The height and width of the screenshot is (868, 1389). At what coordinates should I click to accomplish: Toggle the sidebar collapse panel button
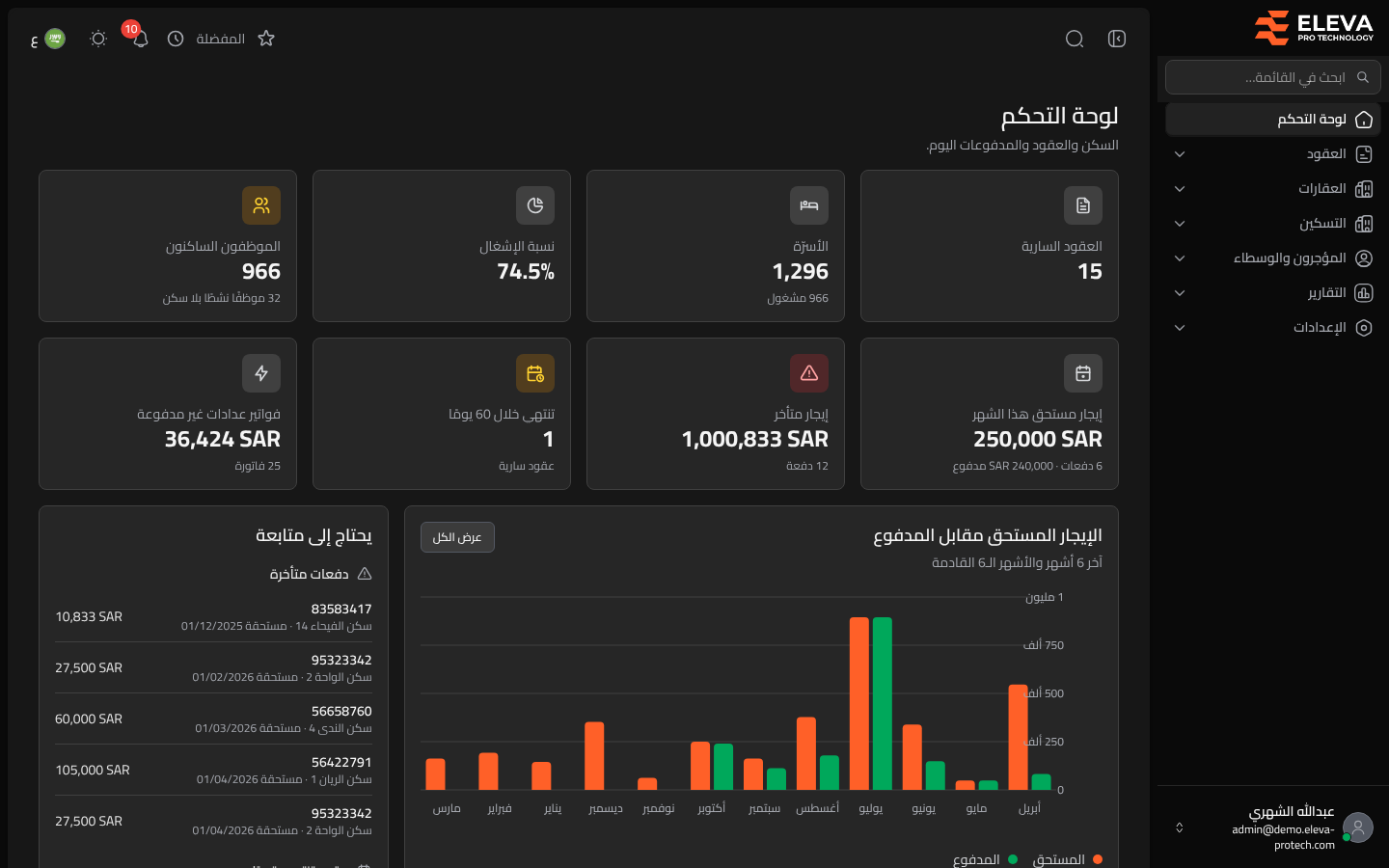pyautogui.click(x=1117, y=39)
